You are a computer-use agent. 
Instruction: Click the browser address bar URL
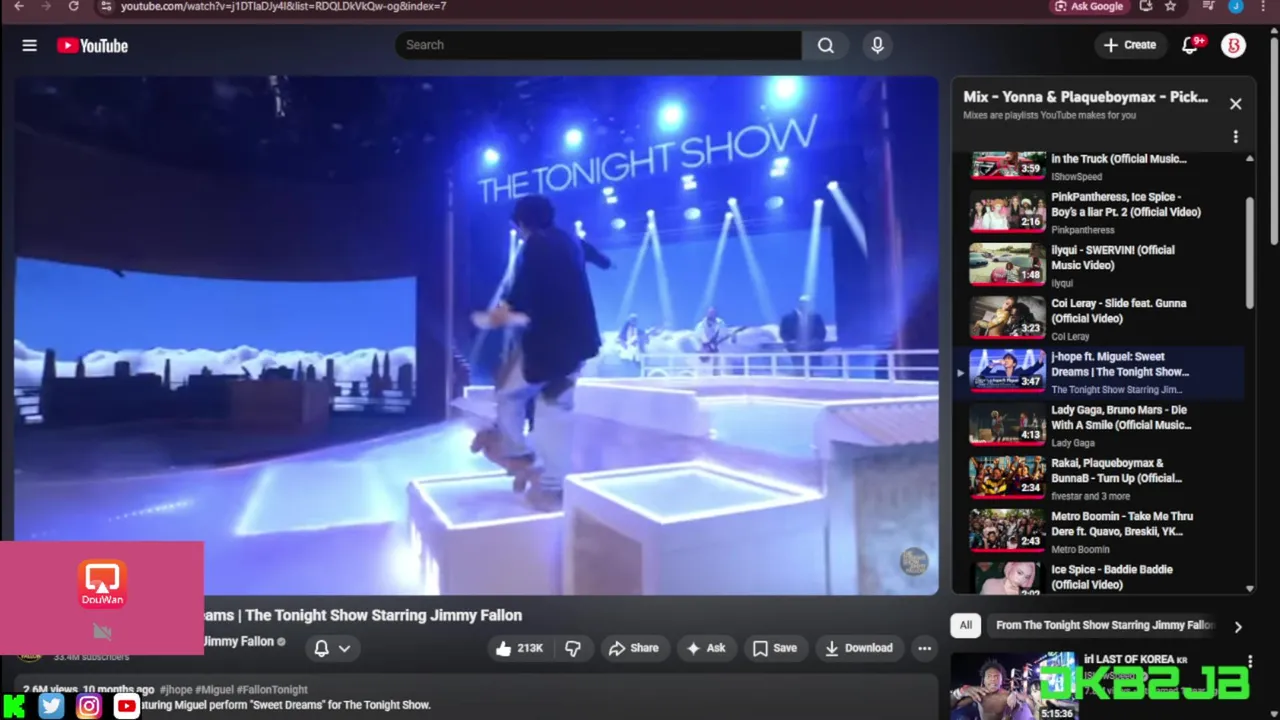tap(284, 6)
